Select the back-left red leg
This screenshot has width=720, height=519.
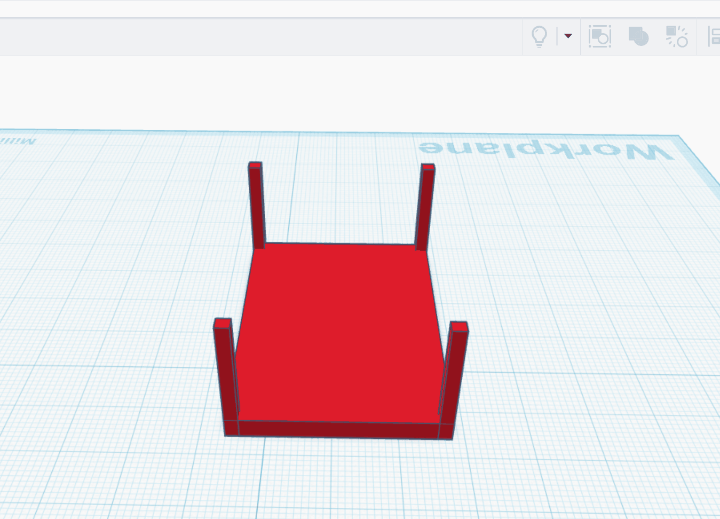(257, 205)
